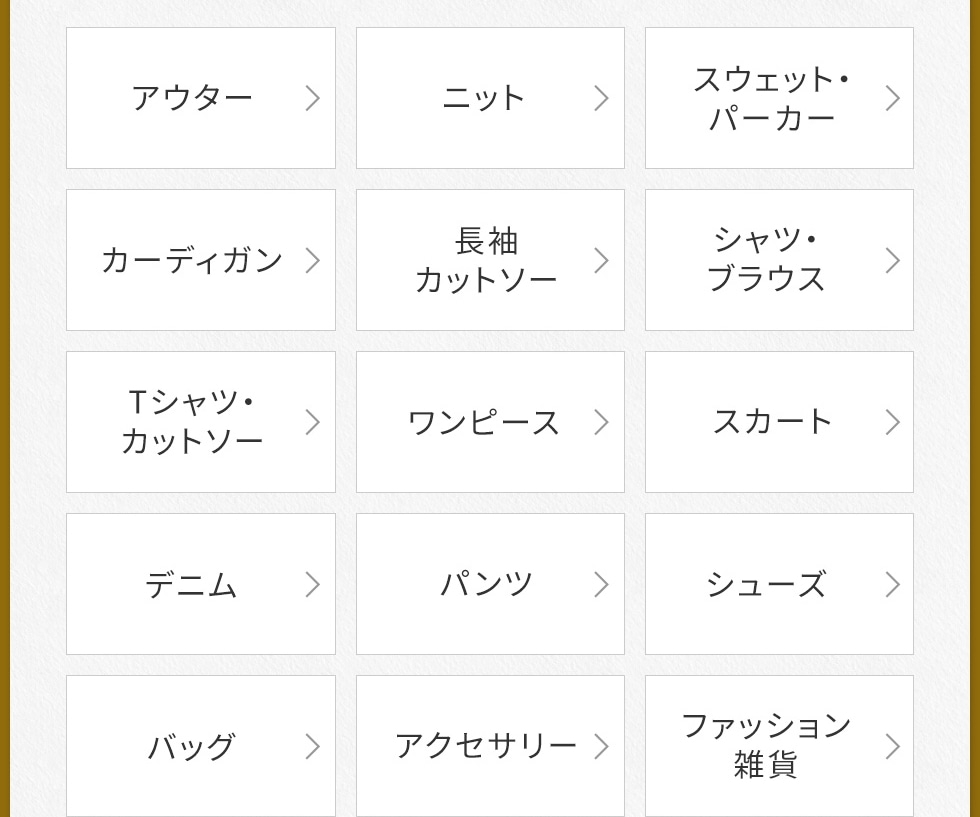Open the バッグ category
The height and width of the screenshot is (817, 980).
point(191,746)
